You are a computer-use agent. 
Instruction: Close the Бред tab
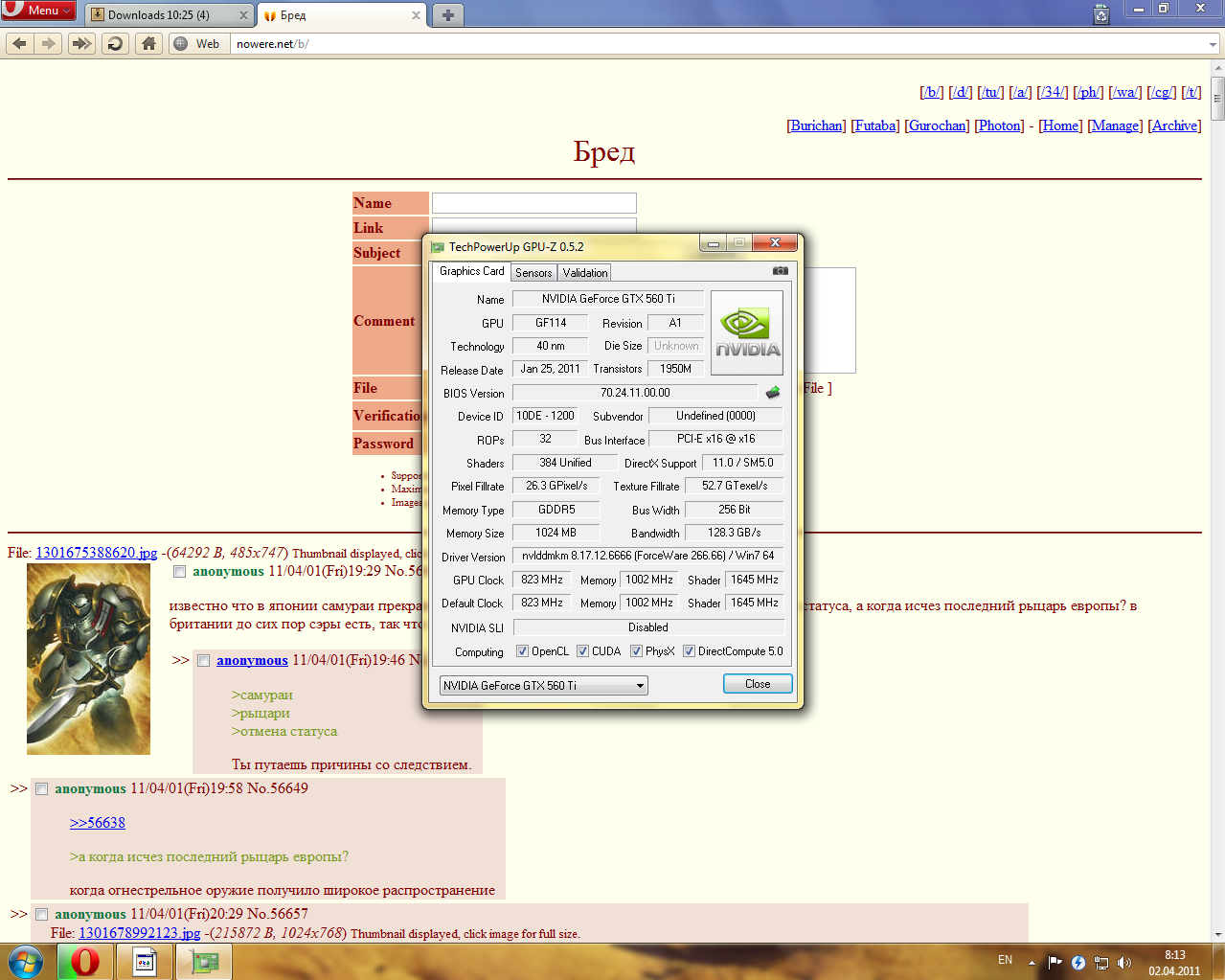(417, 15)
